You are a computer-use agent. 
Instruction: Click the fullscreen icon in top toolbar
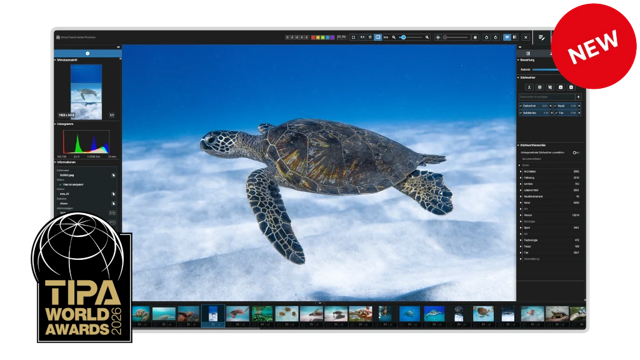coord(353,38)
